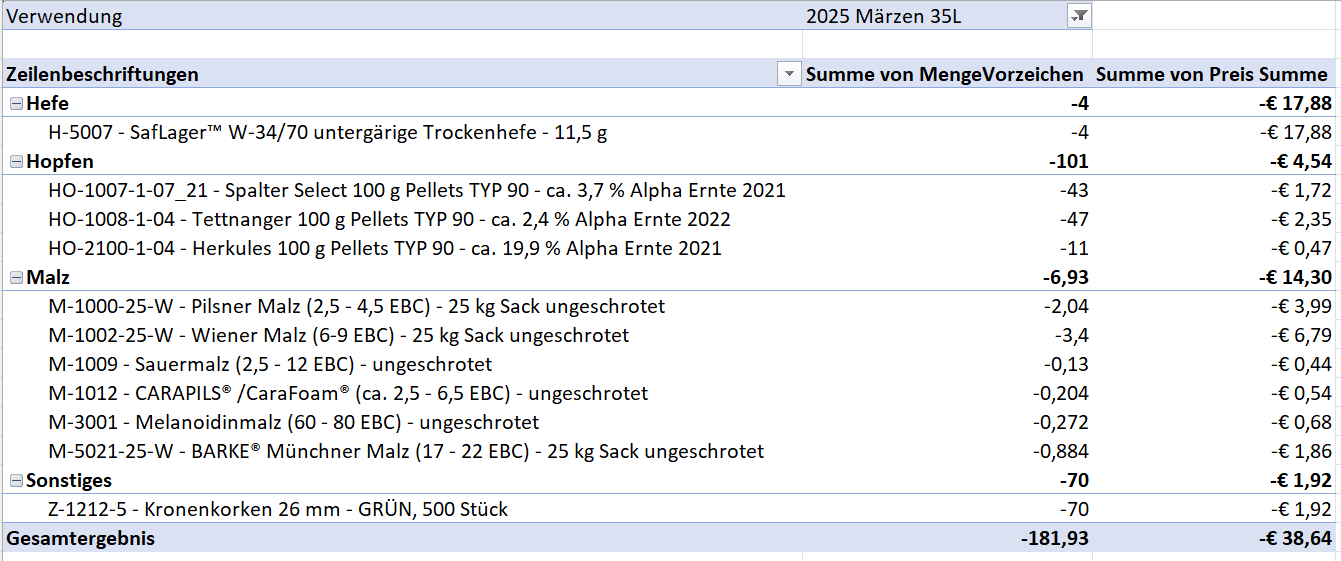Screen dimensions: 1341x561
Task: Click the '2025 Märzen 35L' filter value cell
Action: (930, 16)
